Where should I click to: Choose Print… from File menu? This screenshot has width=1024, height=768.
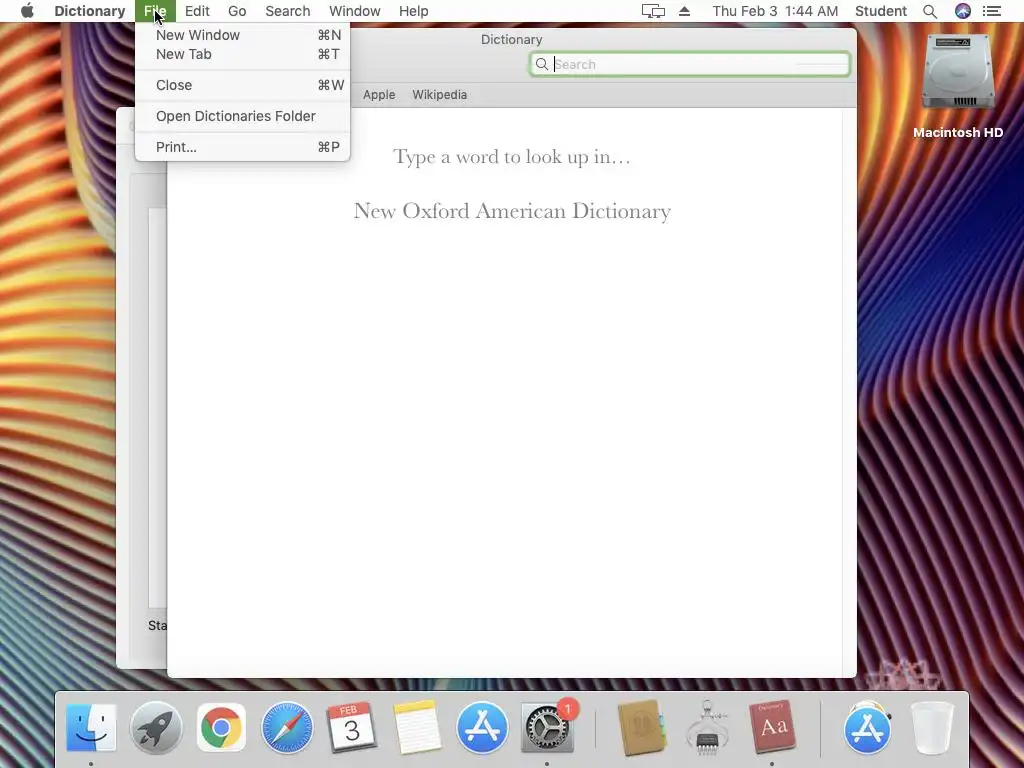(x=242, y=147)
